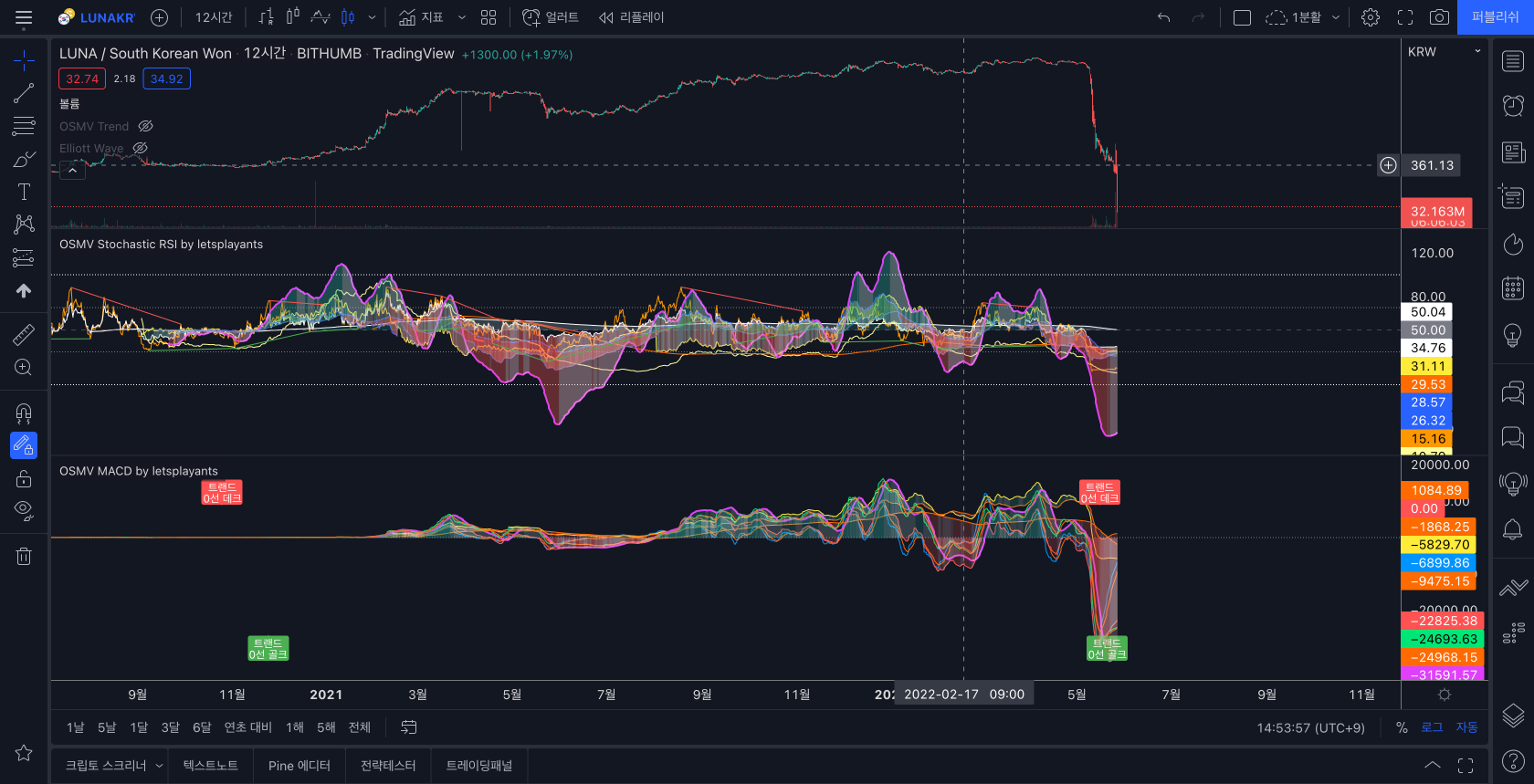Viewport: 1534px width, 784px height.
Task: Open the ideas lightbulb panel
Action: pyautogui.click(x=1513, y=335)
